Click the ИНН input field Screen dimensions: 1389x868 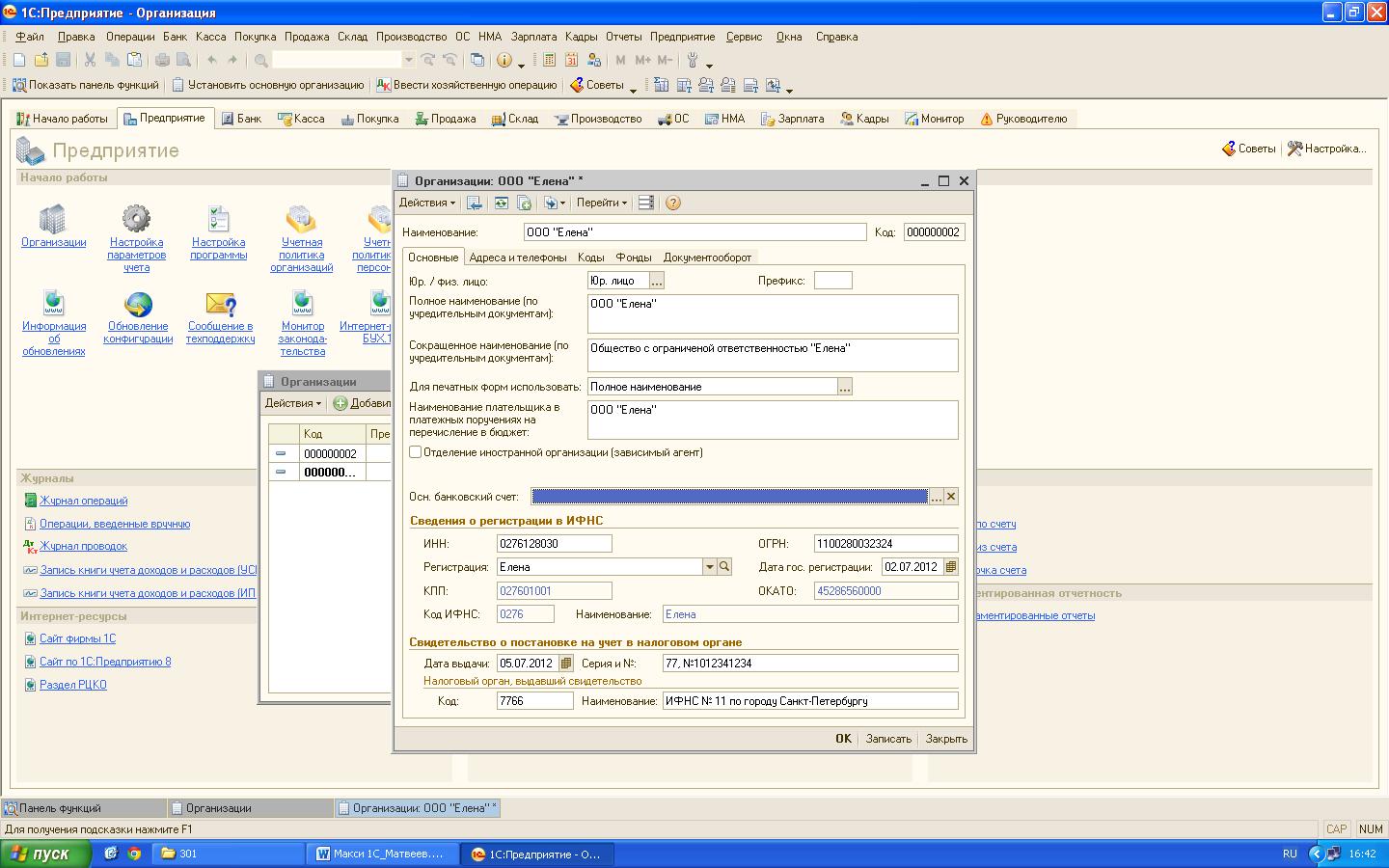click(x=554, y=543)
